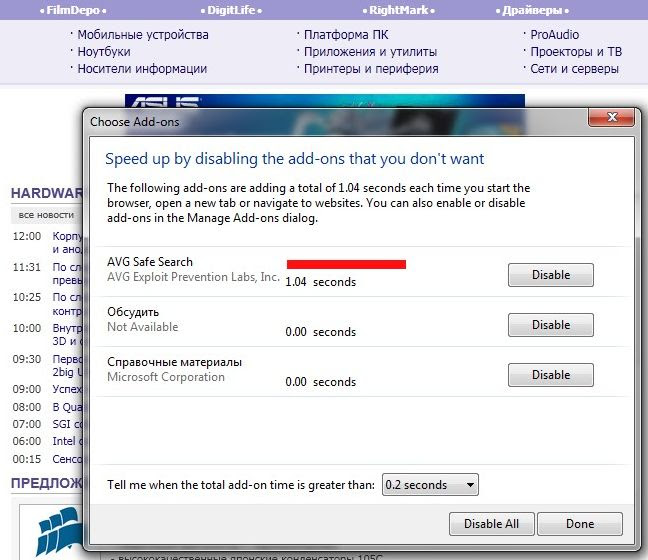Open the 06:00 Intel news item

tap(67, 441)
